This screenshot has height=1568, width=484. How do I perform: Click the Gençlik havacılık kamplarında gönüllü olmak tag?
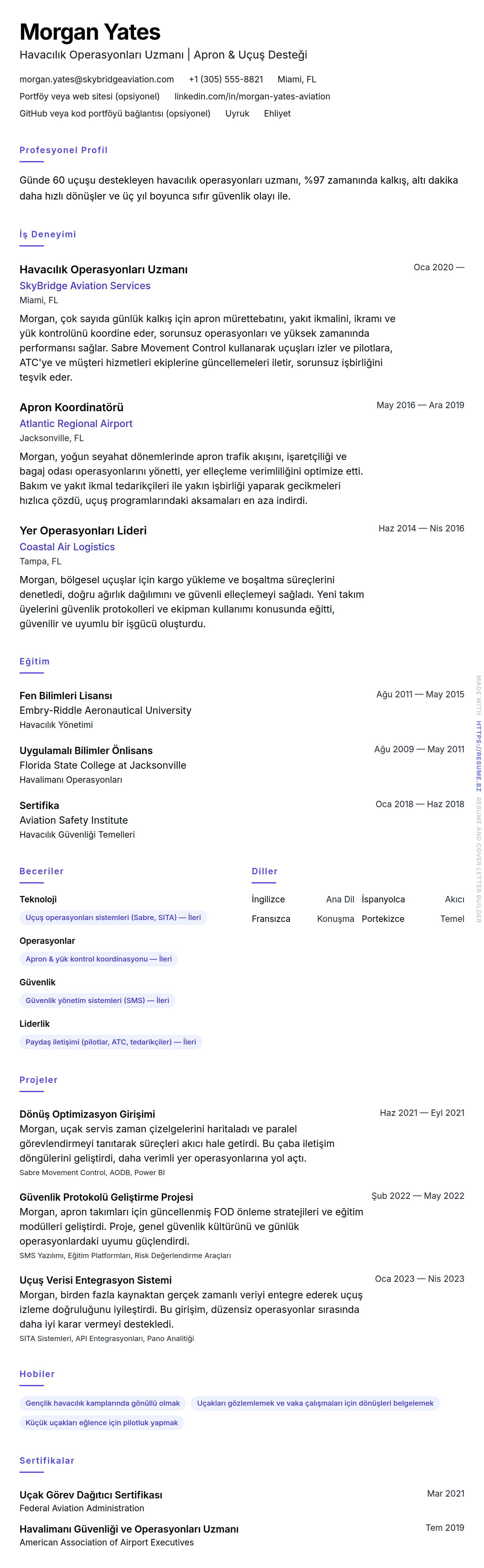point(103,1403)
